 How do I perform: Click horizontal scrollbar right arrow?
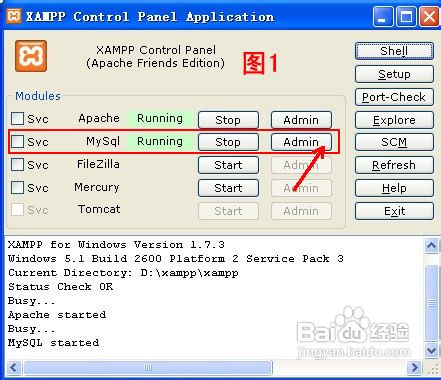click(x=415, y=368)
